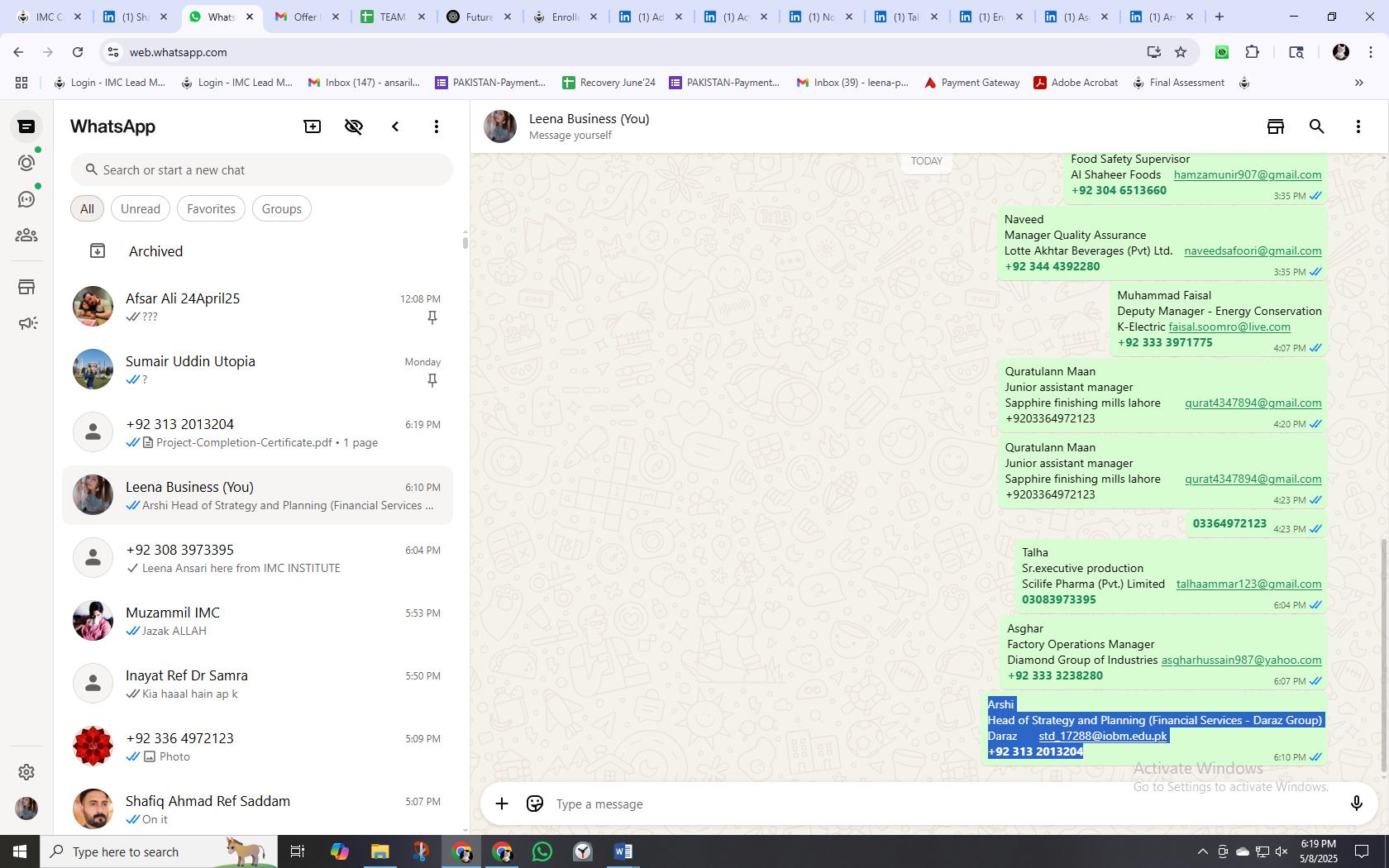Open Afsar Ali 24April25 chat
The width and height of the screenshot is (1389, 868).
click(x=257, y=307)
